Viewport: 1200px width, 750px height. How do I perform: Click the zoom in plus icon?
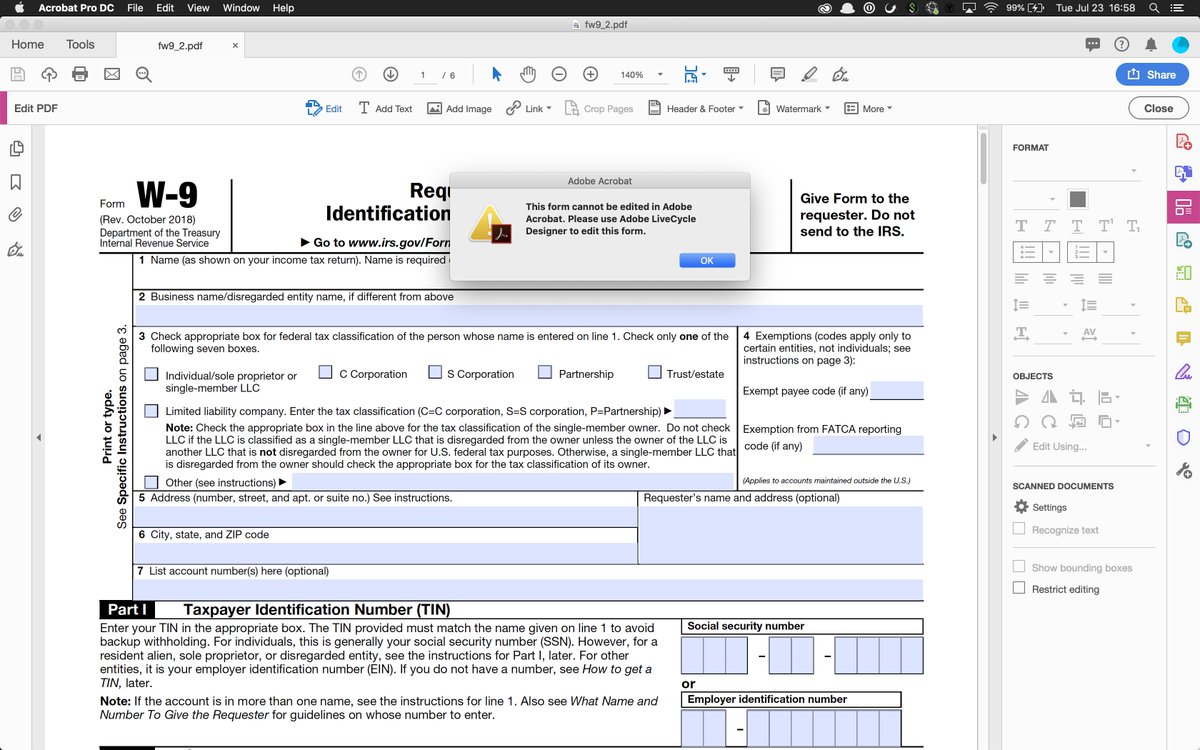[591, 74]
